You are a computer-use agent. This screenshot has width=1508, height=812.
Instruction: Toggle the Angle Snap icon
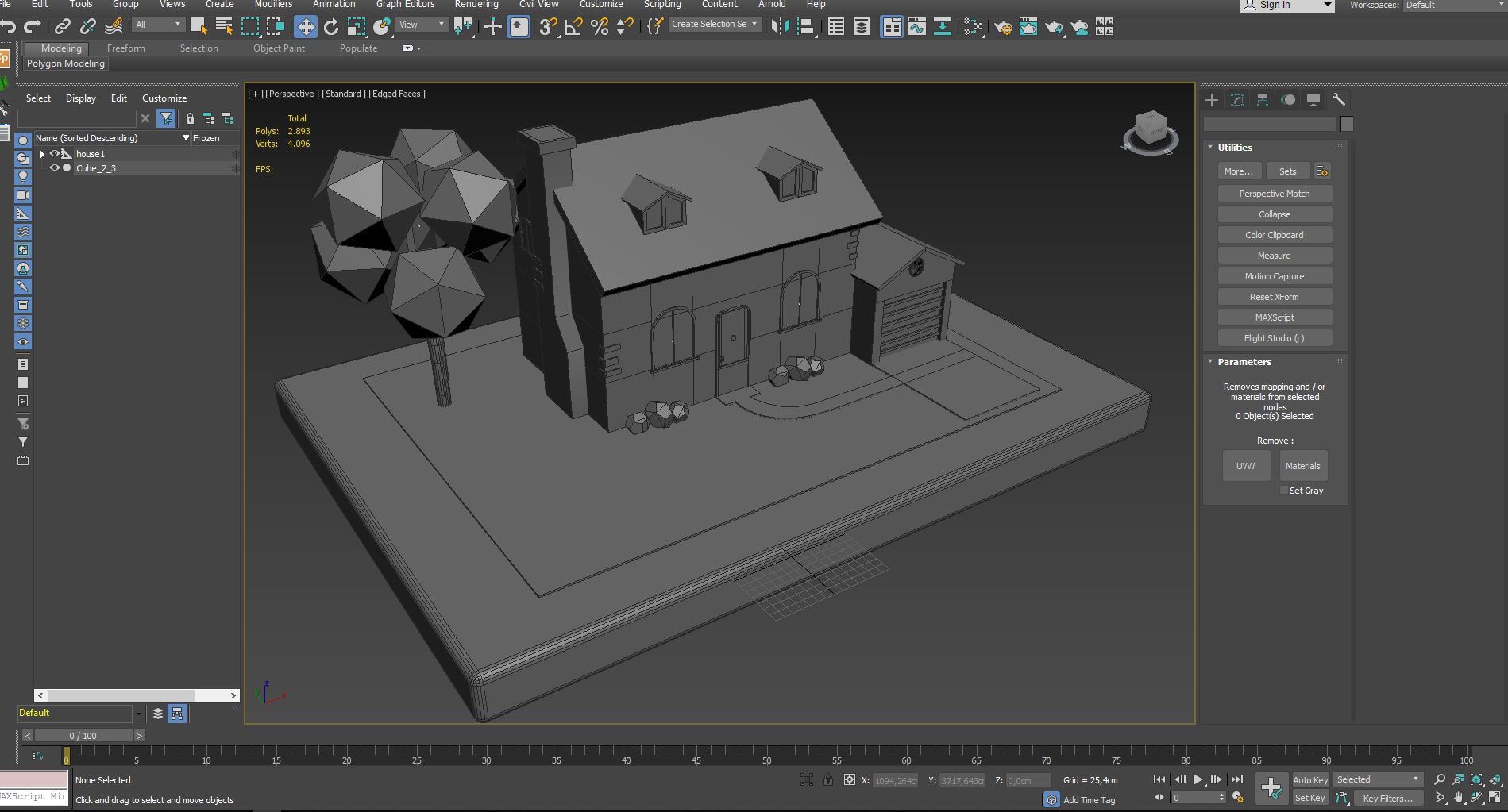coord(573,27)
